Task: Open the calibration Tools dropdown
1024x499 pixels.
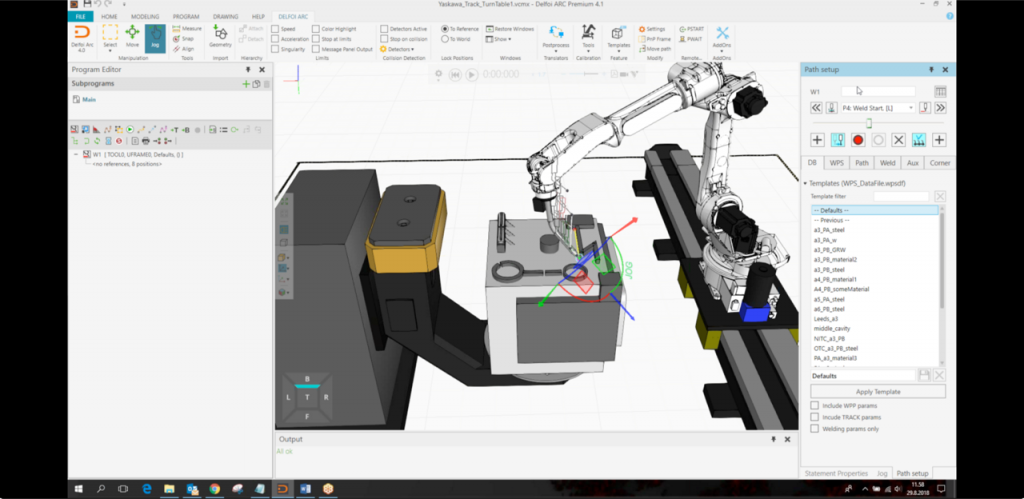Action: click(588, 50)
